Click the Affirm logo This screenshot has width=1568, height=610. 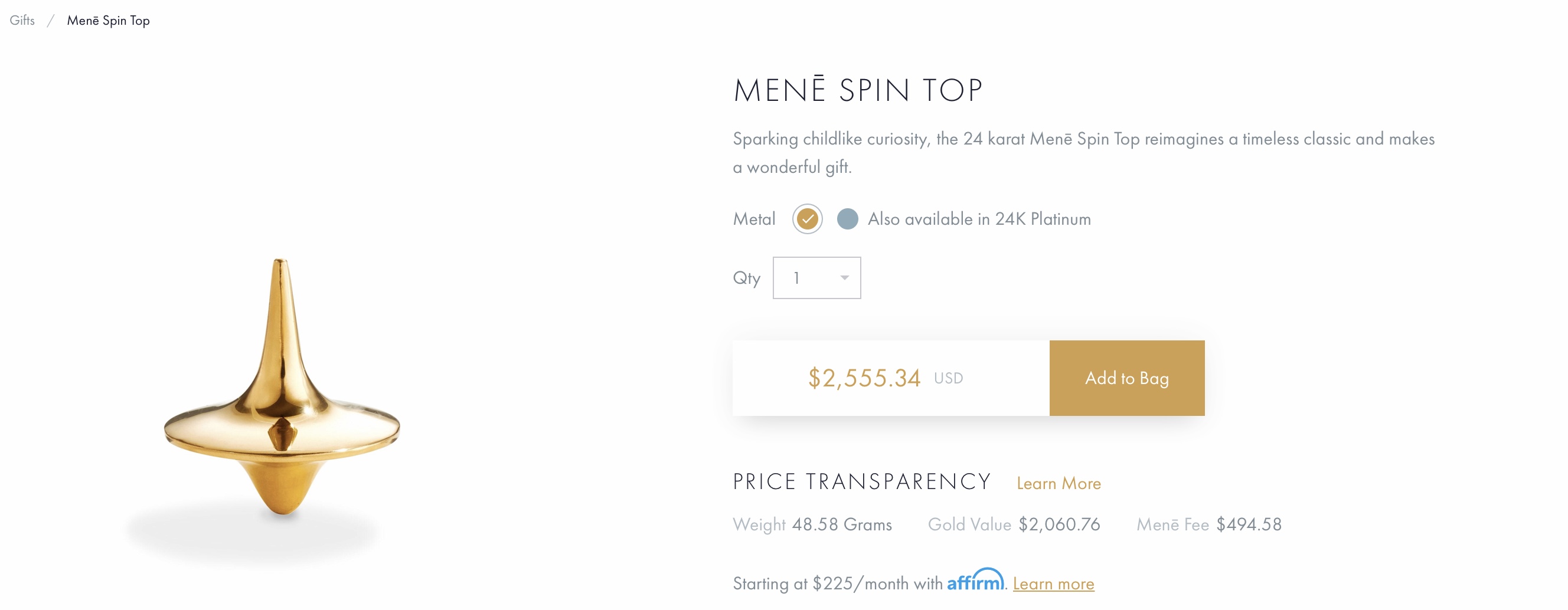(975, 580)
